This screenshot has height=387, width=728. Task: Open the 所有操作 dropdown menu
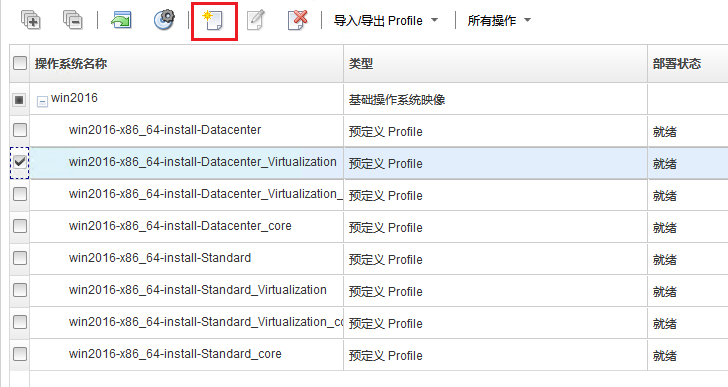click(499, 20)
